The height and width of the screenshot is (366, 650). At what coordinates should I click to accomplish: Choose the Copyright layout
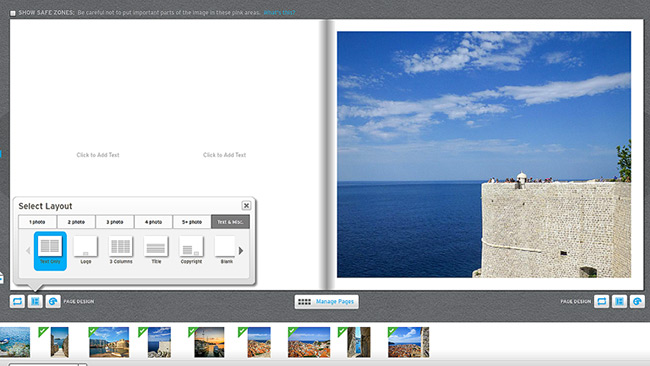click(191, 250)
